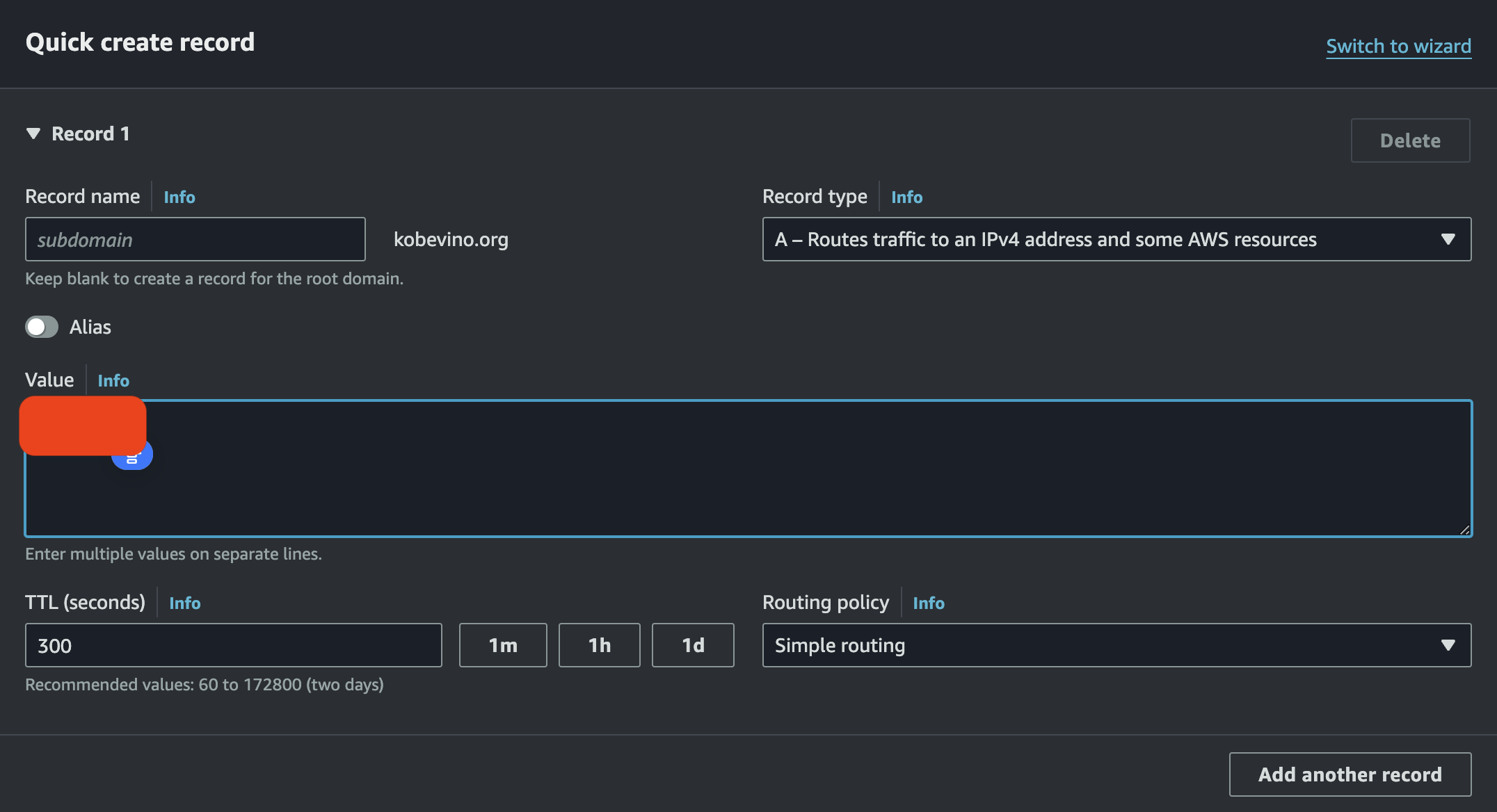Viewport: 1497px width, 812px height.
Task: Open the Value Info popup
Action: point(113,380)
